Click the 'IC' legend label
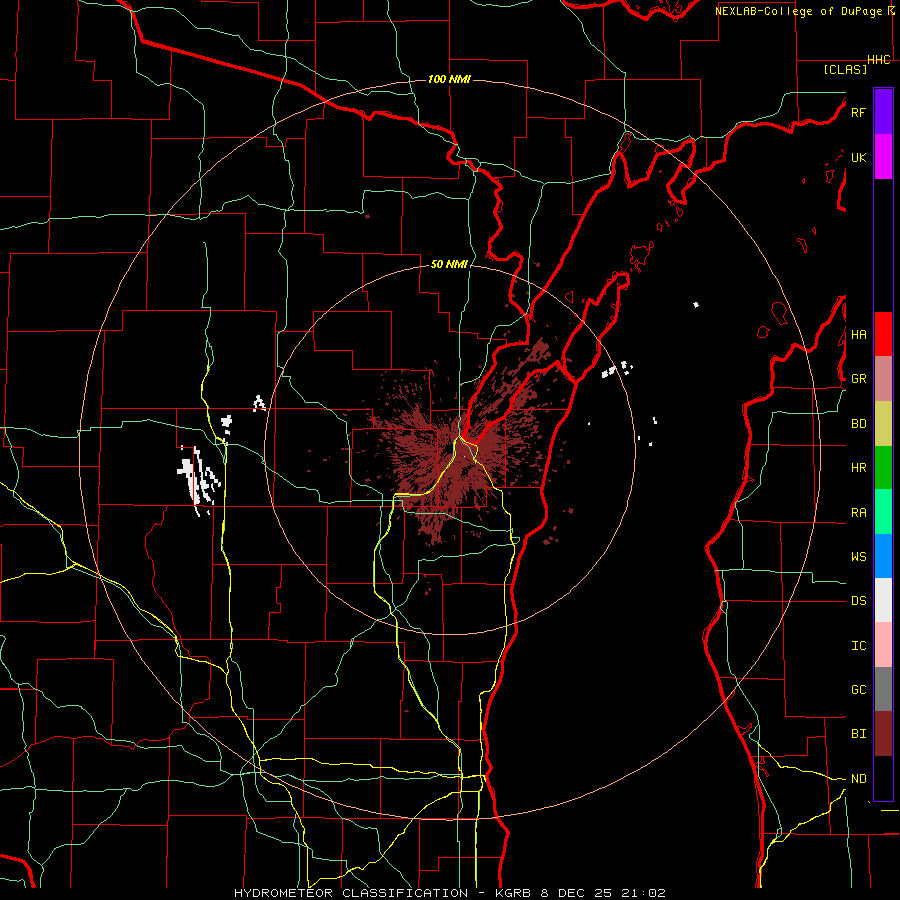900x900 pixels. [x=858, y=645]
